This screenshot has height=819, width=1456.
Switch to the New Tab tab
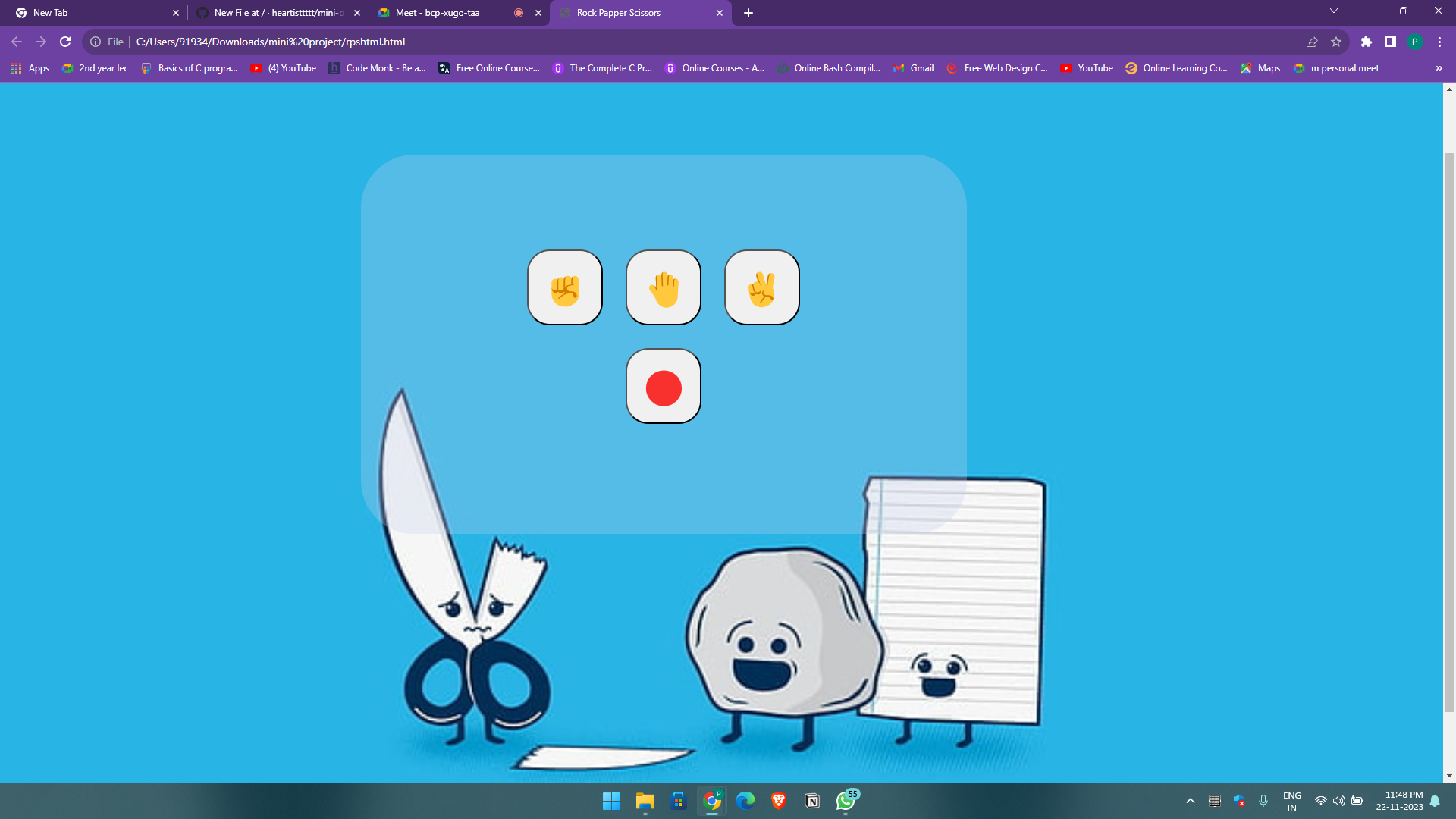(x=93, y=13)
